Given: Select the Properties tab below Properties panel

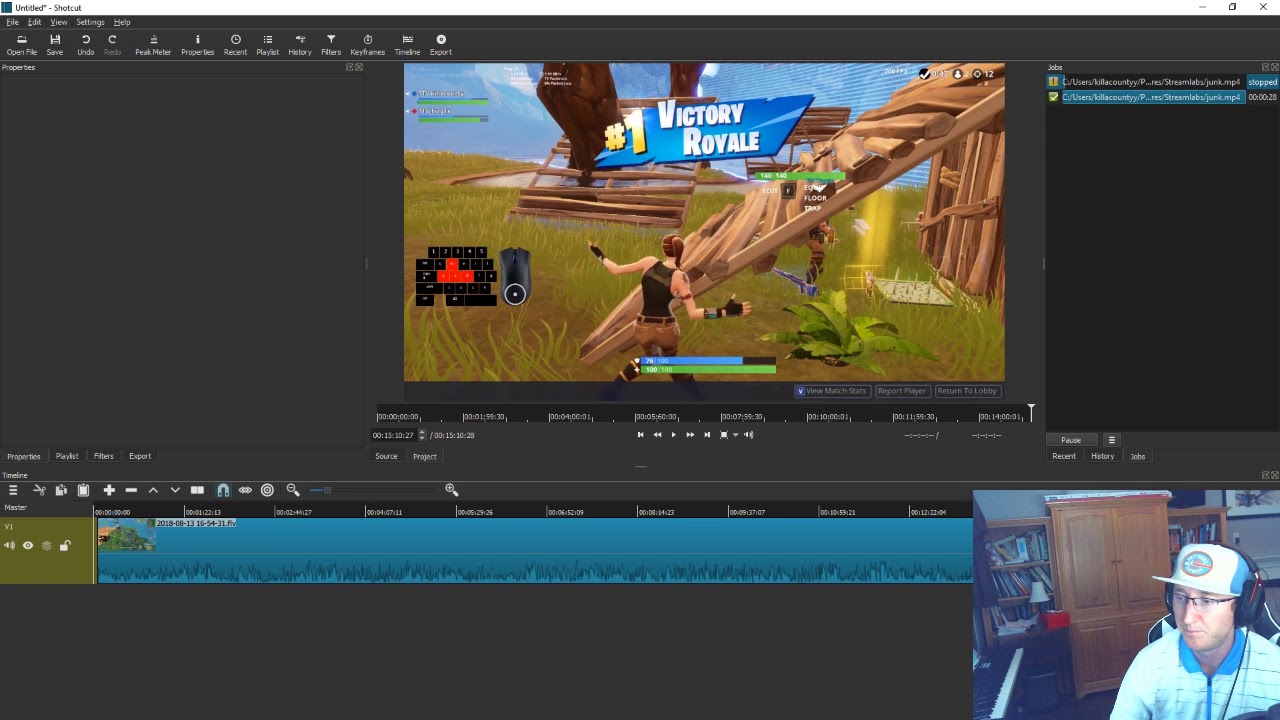Looking at the screenshot, I should tap(24, 456).
